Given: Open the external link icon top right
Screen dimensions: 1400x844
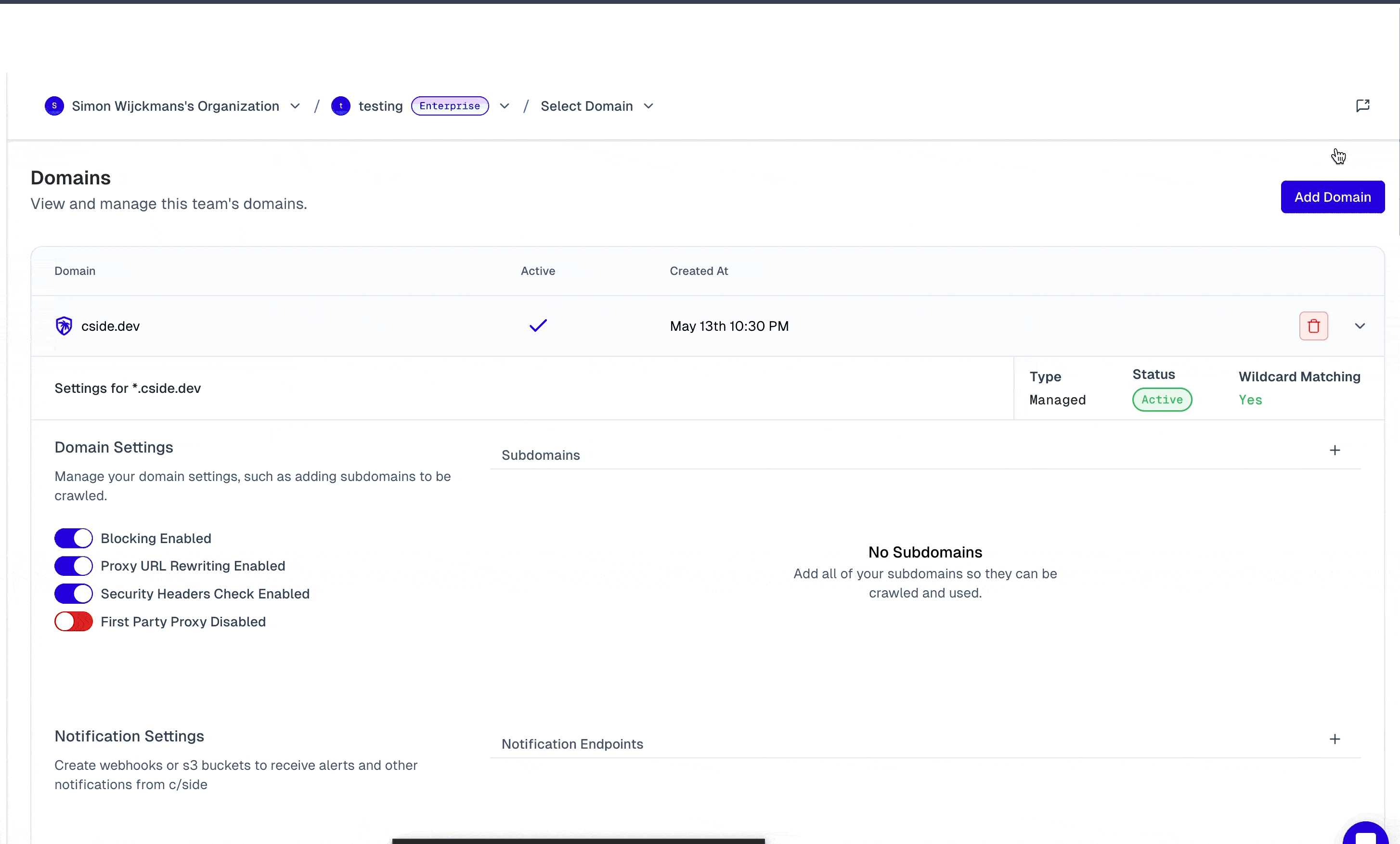Looking at the screenshot, I should 1362,106.
